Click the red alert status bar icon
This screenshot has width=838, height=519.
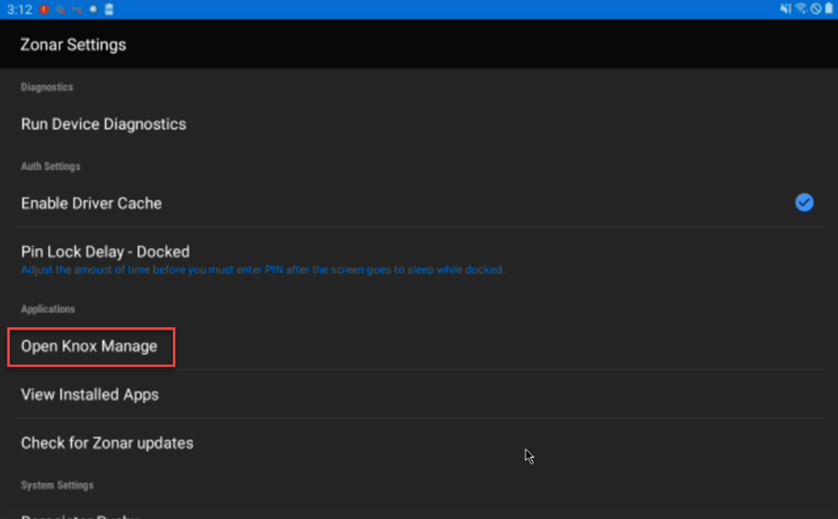(44, 9)
